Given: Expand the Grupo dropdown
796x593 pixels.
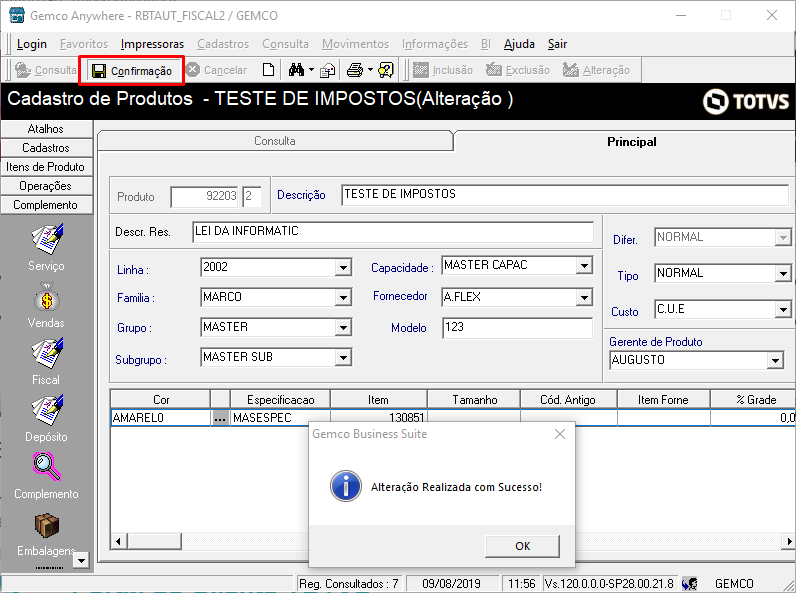Looking at the screenshot, I should (x=343, y=328).
